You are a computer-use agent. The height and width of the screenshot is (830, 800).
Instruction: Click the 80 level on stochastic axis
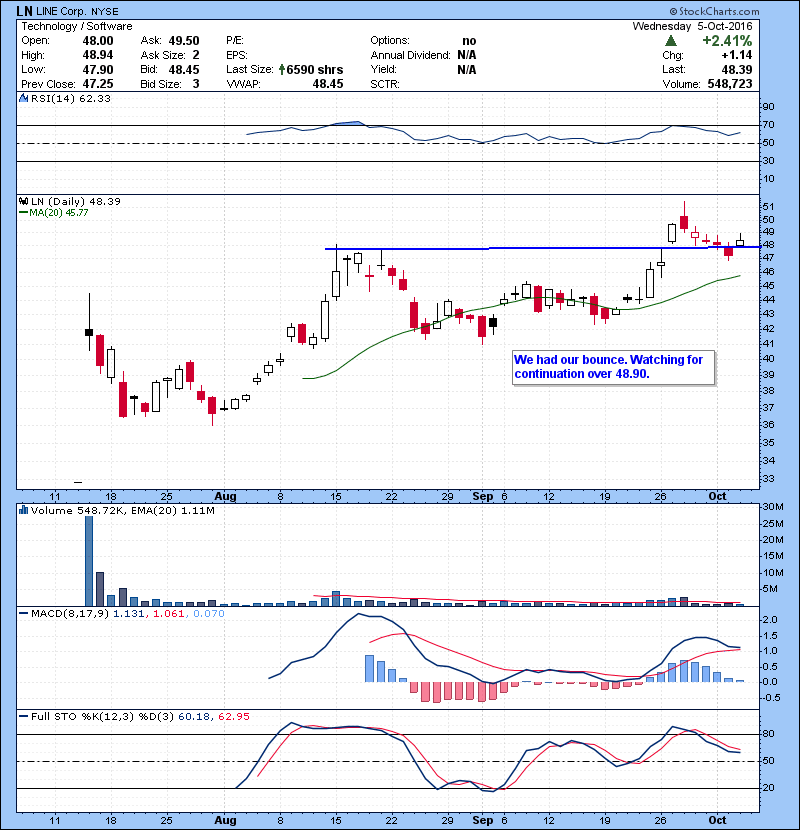pyautogui.click(x=768, y=734)
